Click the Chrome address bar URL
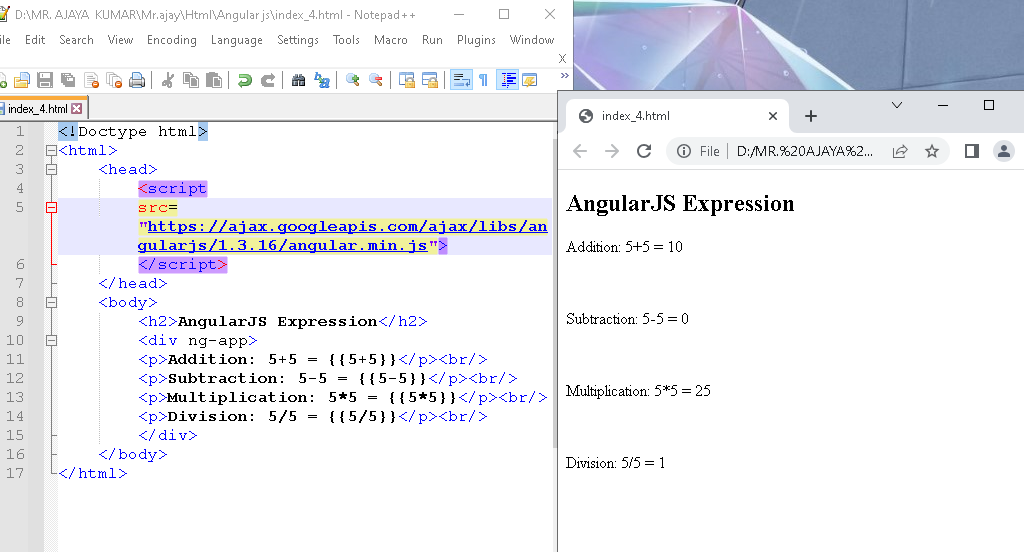The height and width of the screenshot is (552, 1024). [804, 151]
